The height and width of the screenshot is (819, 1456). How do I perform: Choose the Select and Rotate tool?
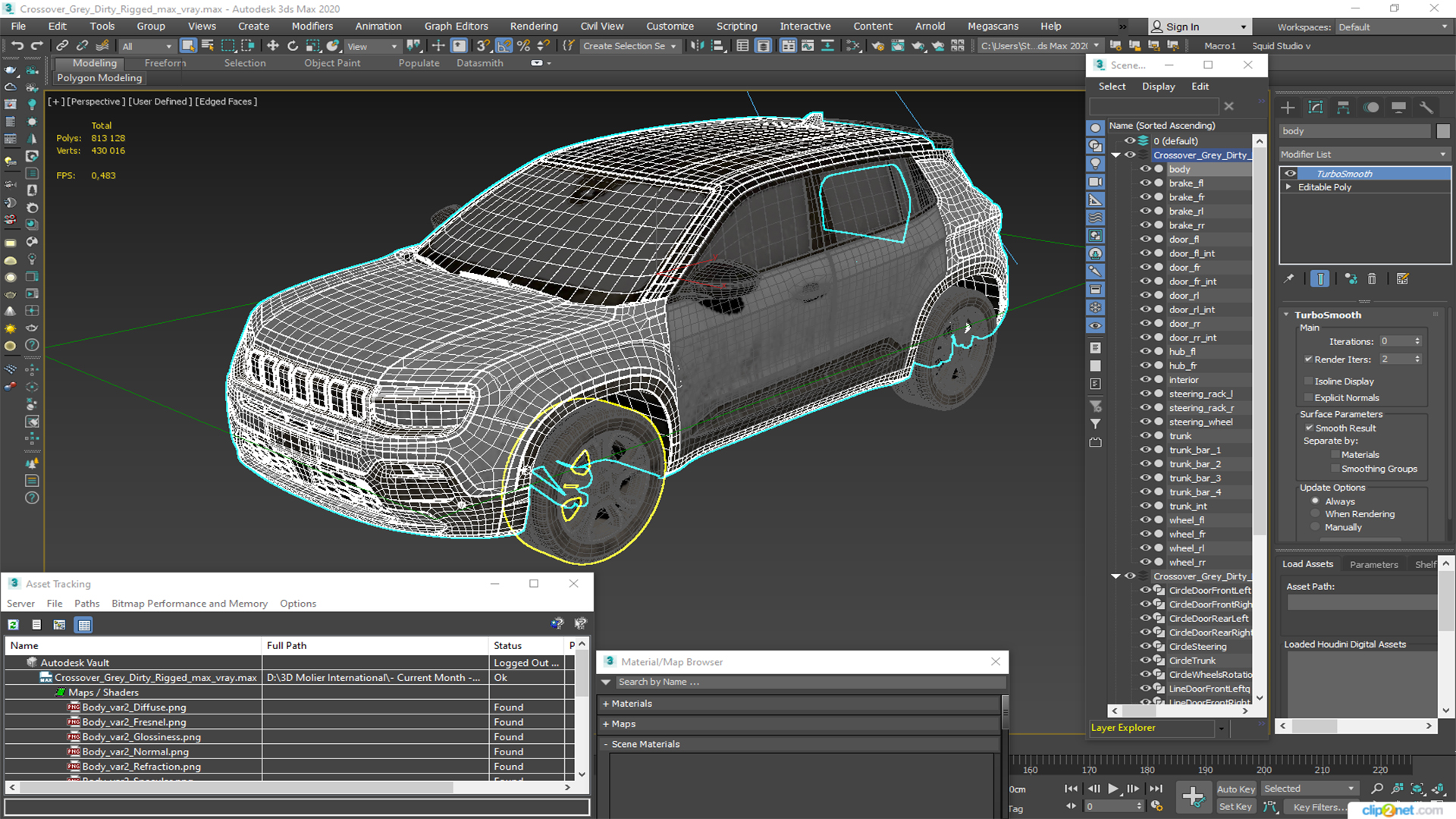click(x=293, y=46)
